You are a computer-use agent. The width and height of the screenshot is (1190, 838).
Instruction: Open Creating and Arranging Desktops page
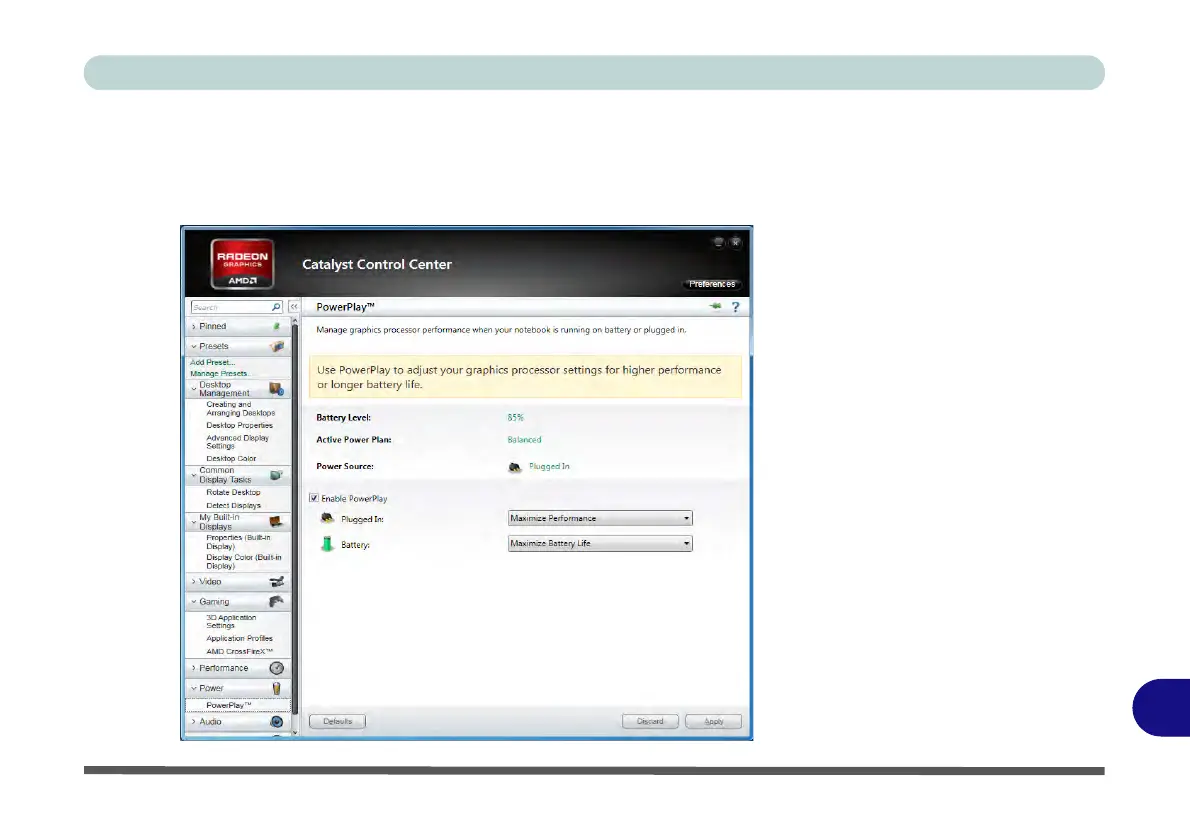coord(241,408)
